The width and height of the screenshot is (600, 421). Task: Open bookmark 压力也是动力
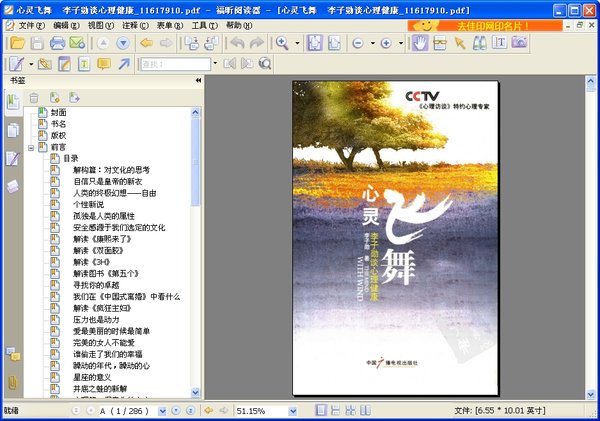(96, 320)
